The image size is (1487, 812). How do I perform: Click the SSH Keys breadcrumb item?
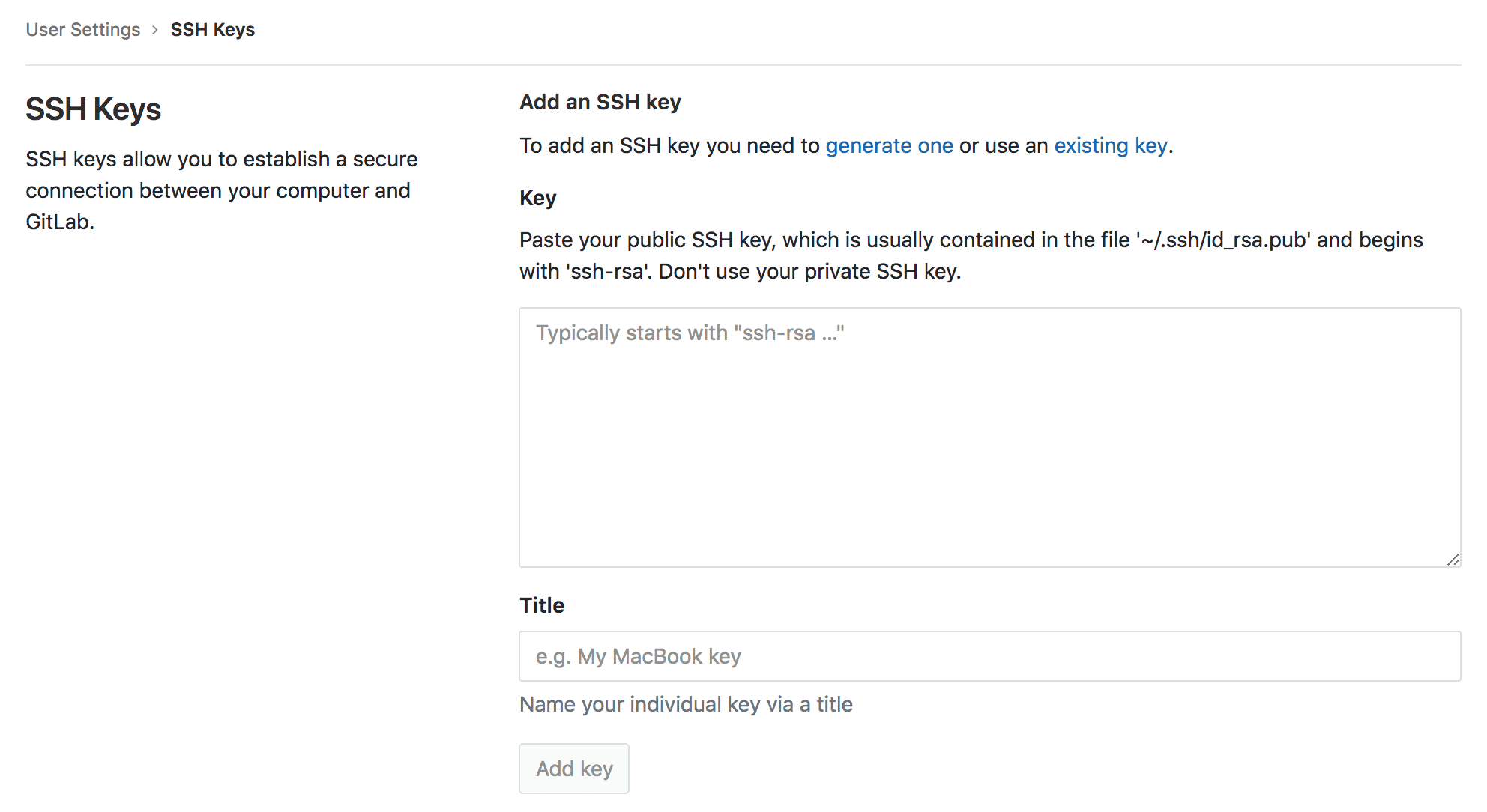point(212,29)
